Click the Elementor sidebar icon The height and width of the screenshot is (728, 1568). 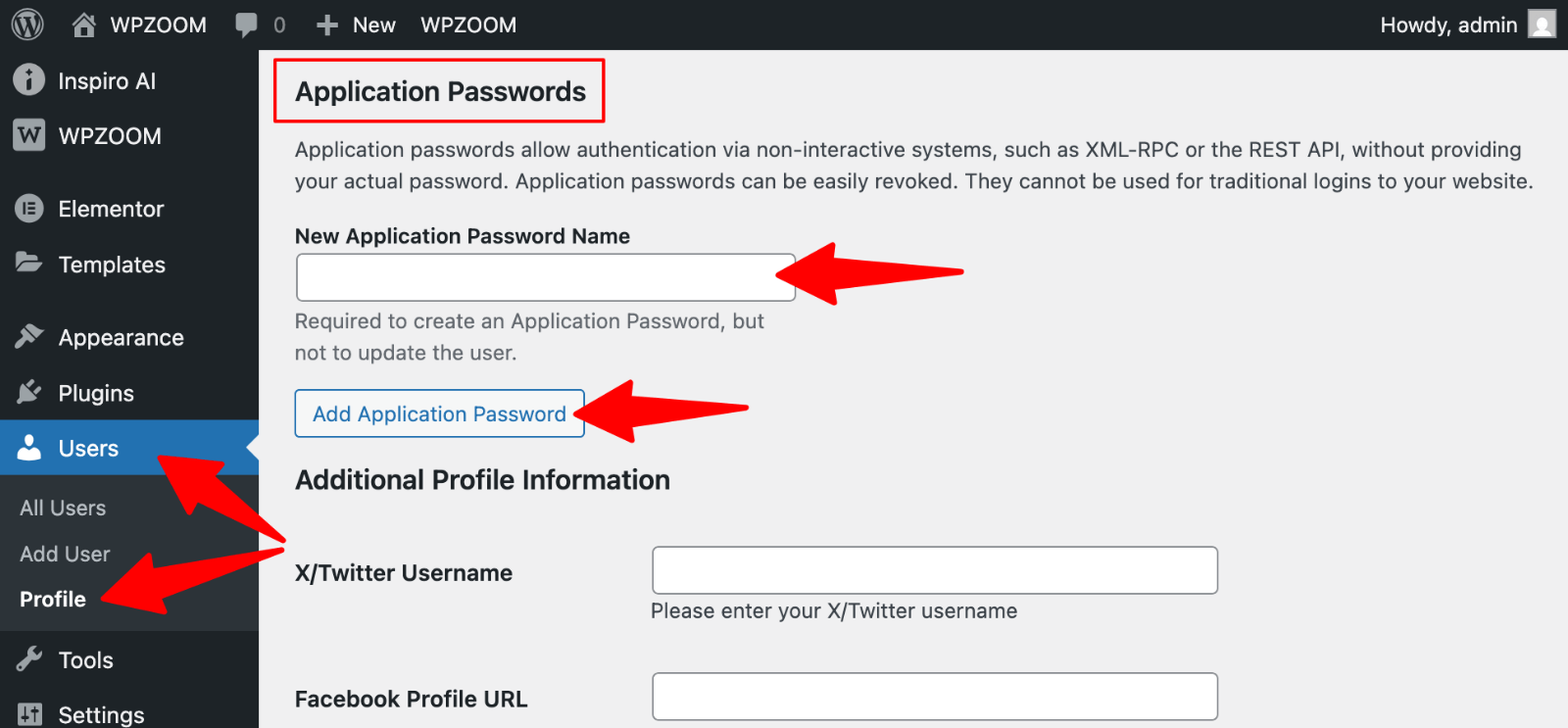(27, 208)
